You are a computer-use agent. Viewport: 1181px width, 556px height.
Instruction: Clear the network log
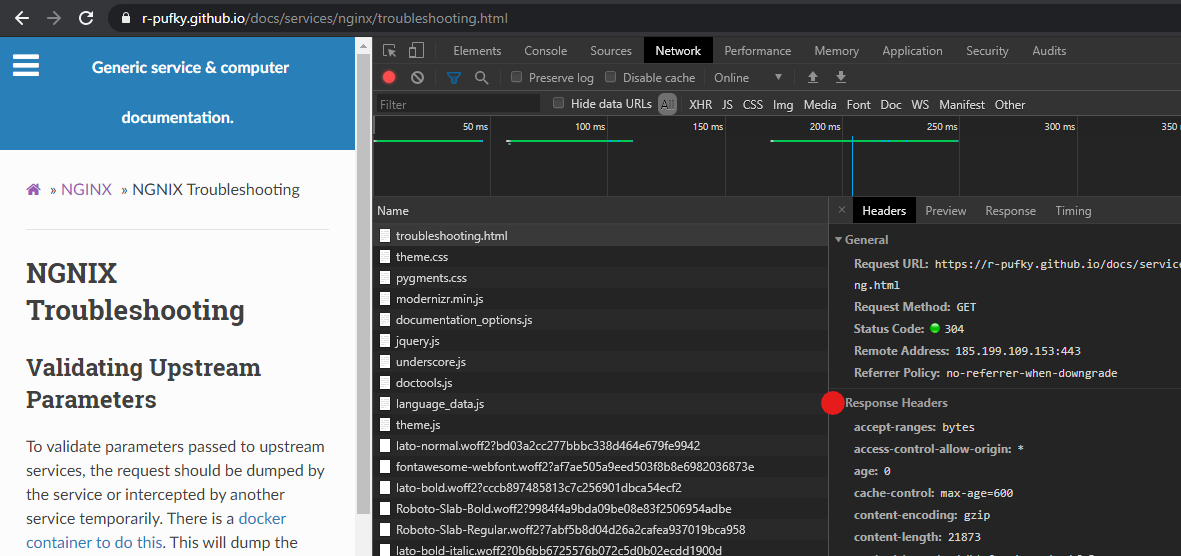coord(417,78)
